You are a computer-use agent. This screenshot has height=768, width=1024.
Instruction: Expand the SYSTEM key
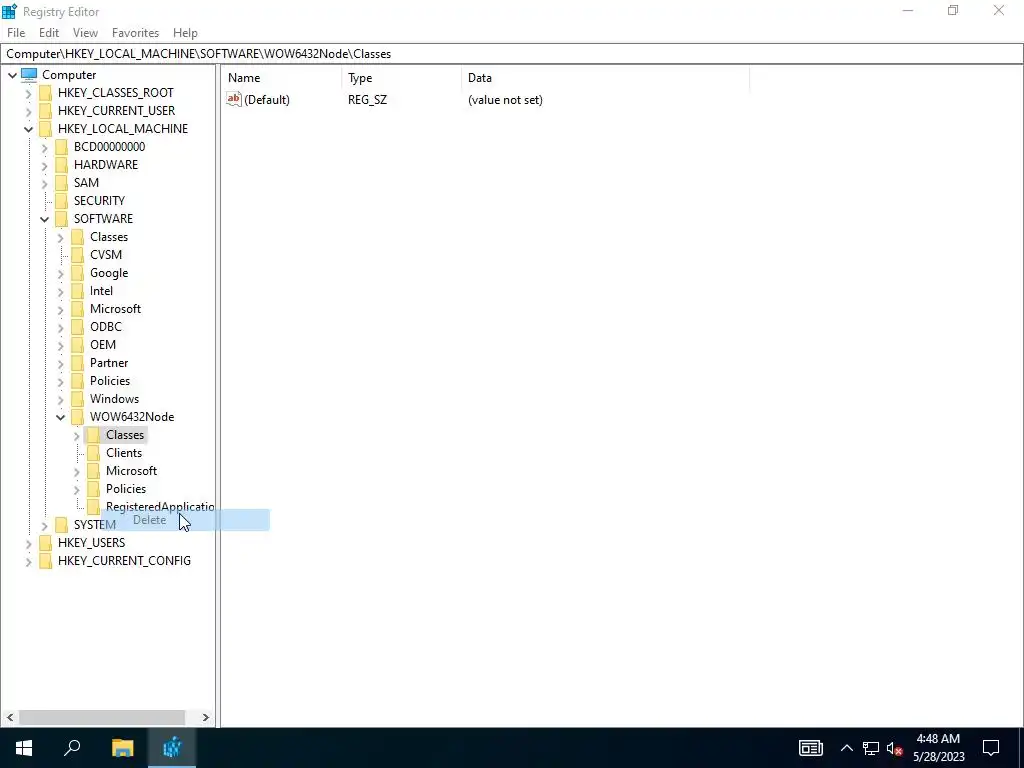pyautogui.click(x=44, y=525)
